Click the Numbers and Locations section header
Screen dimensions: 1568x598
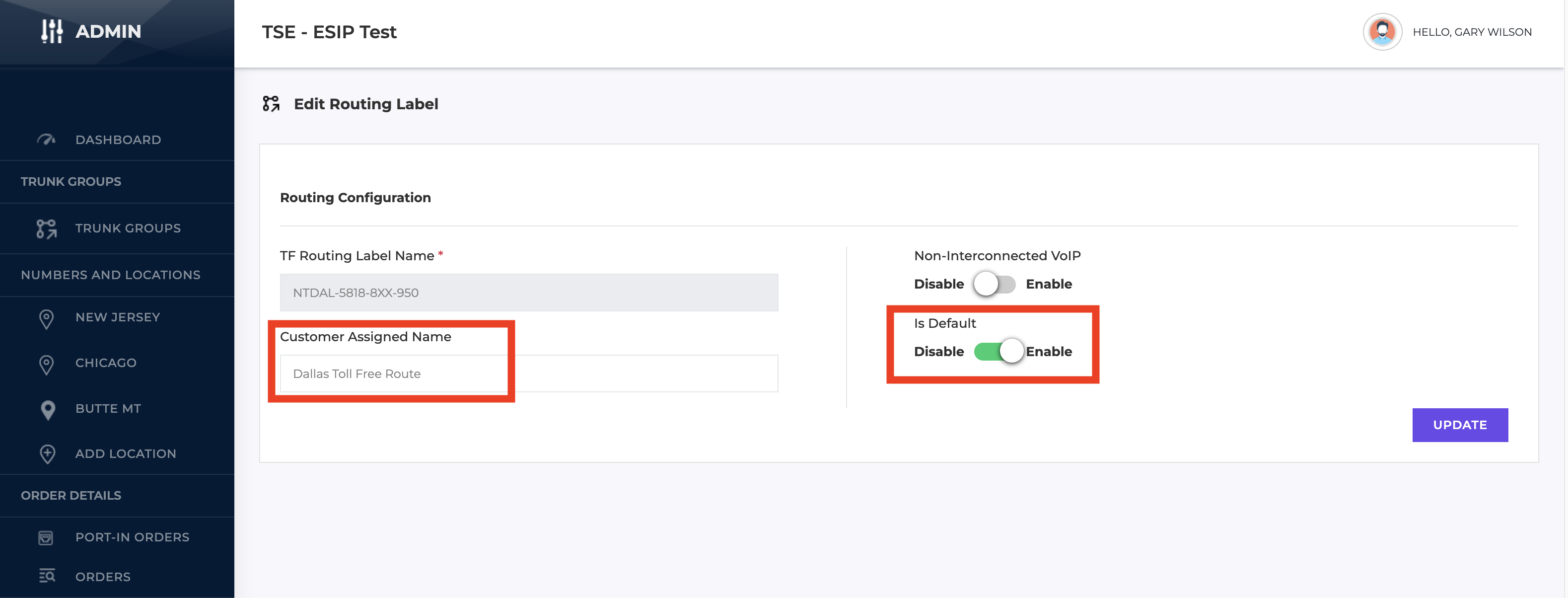click(x=110, y=275)
